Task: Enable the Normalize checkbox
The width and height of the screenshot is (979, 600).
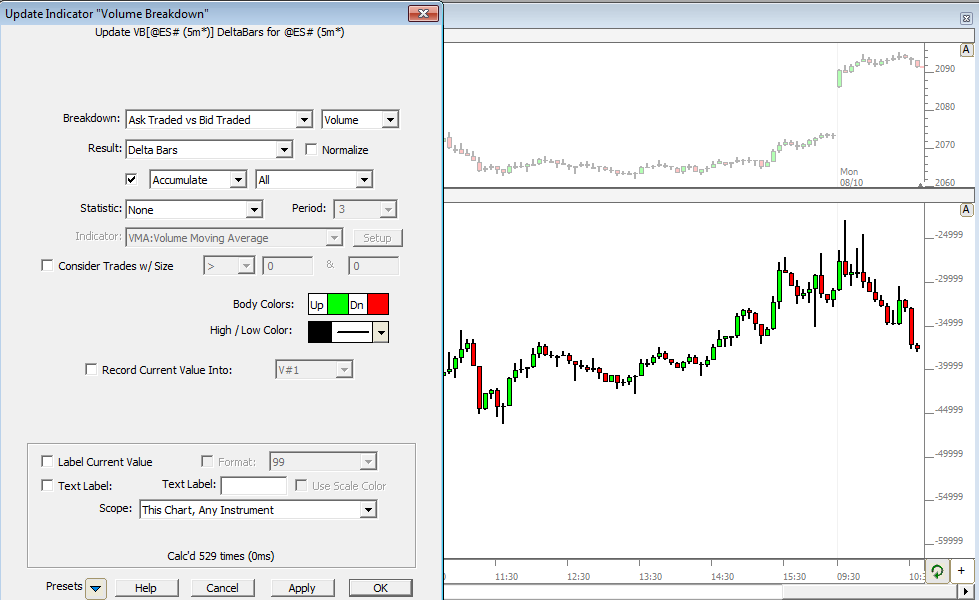Action: pyautogui.click(x=311, y=150)
